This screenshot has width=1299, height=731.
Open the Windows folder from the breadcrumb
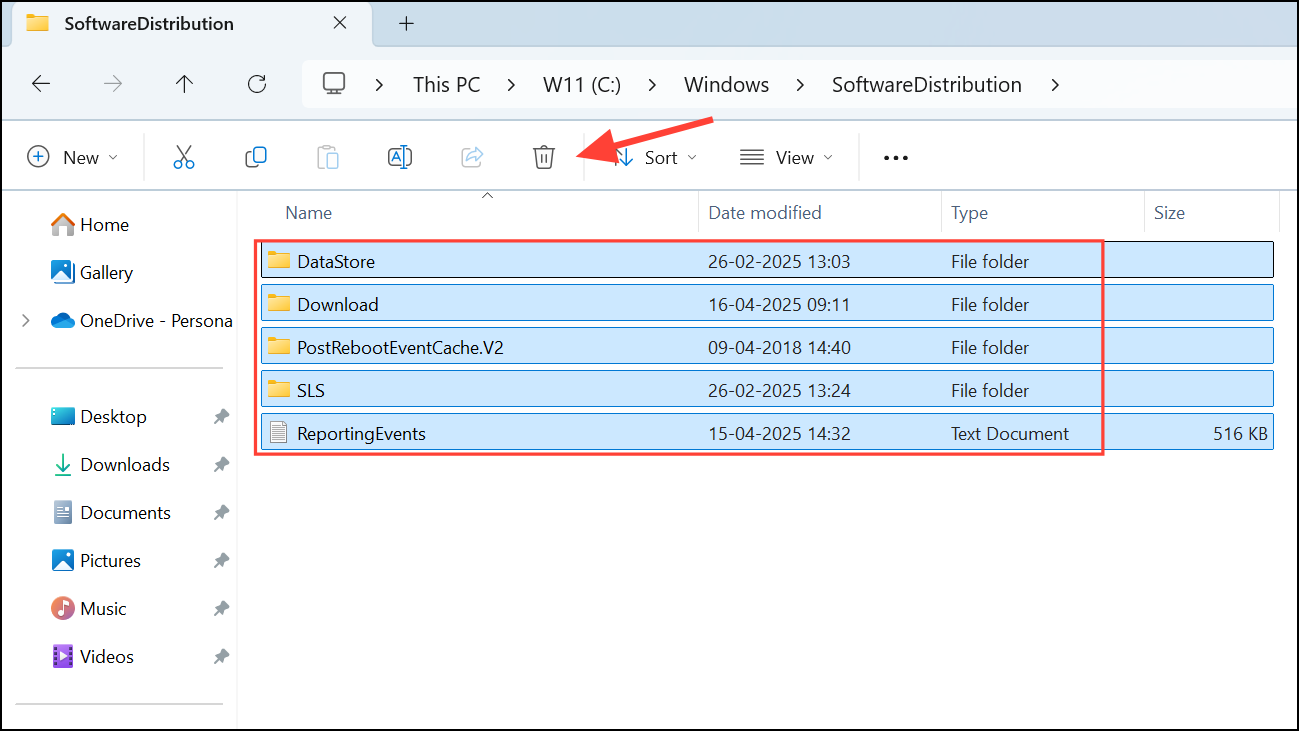pyautogui.click(x=726, y=84)
